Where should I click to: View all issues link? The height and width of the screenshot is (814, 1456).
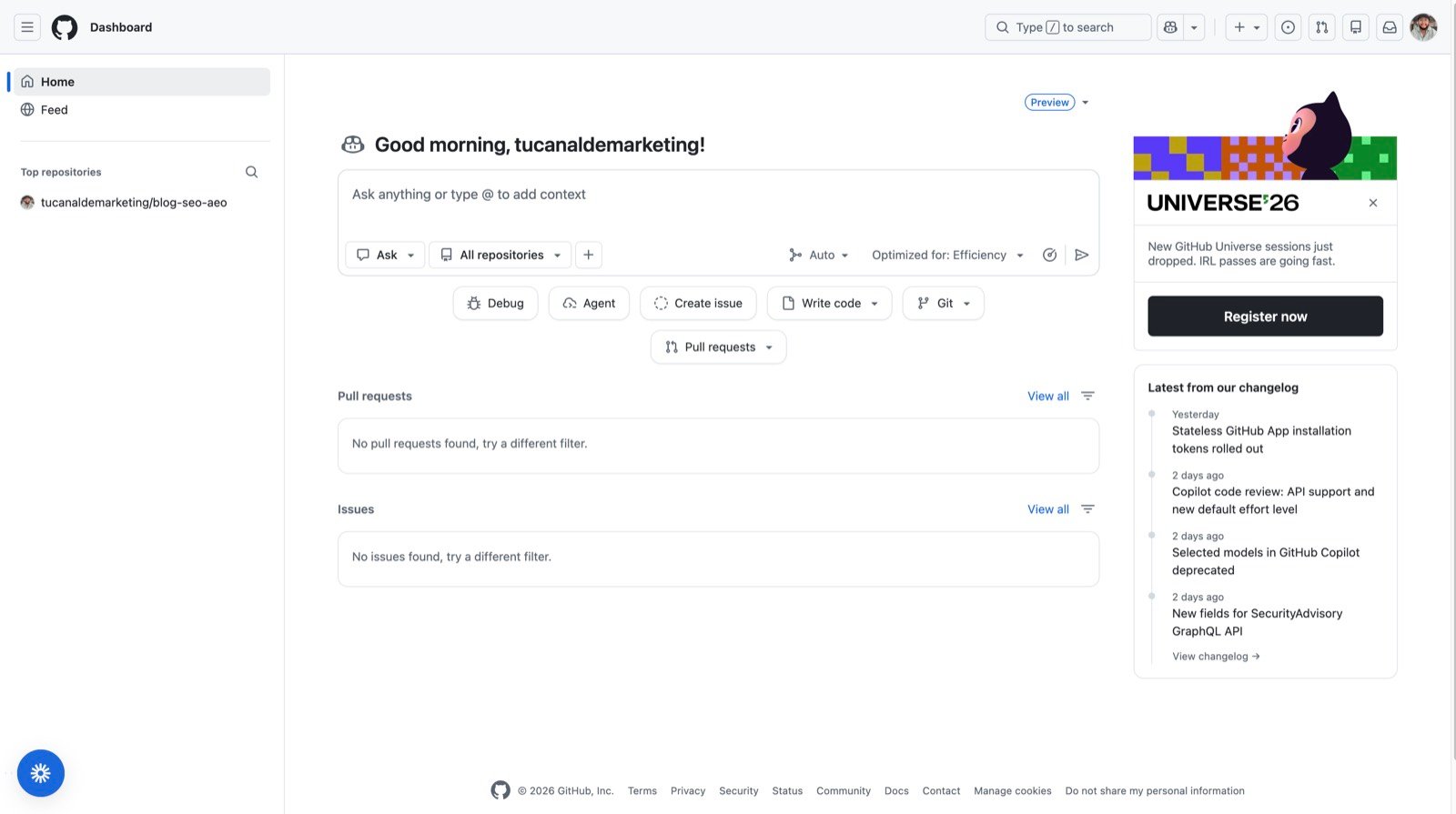[1048, 509]
